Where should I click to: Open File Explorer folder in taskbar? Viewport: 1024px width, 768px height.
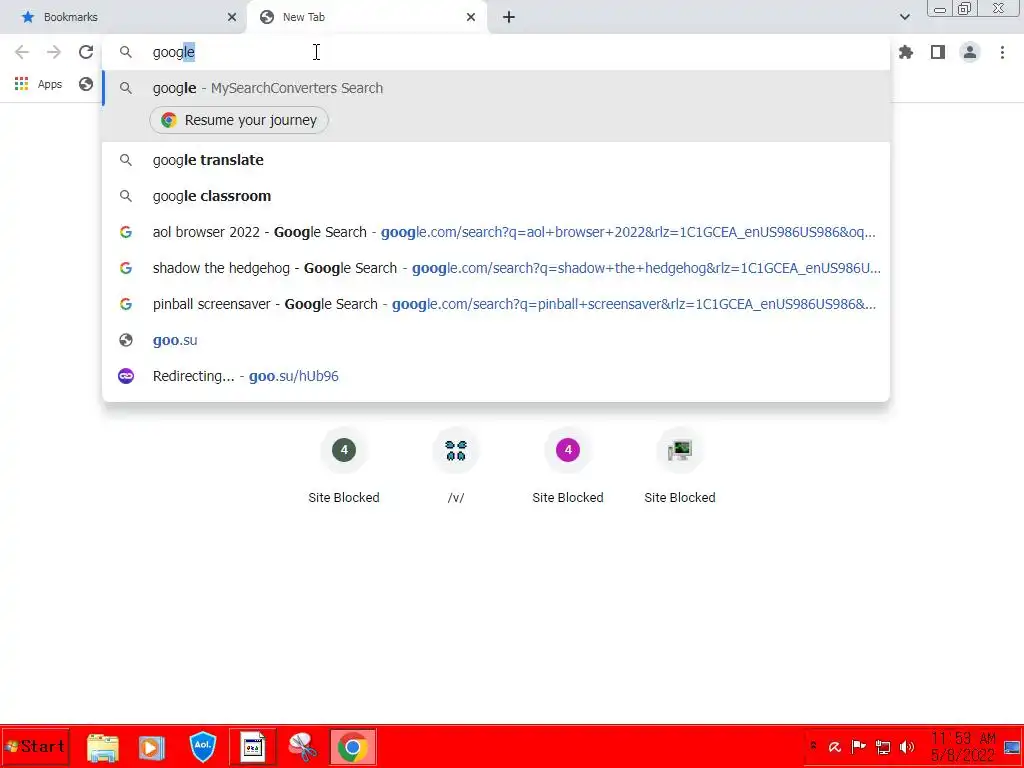click(x=103, y=747)
